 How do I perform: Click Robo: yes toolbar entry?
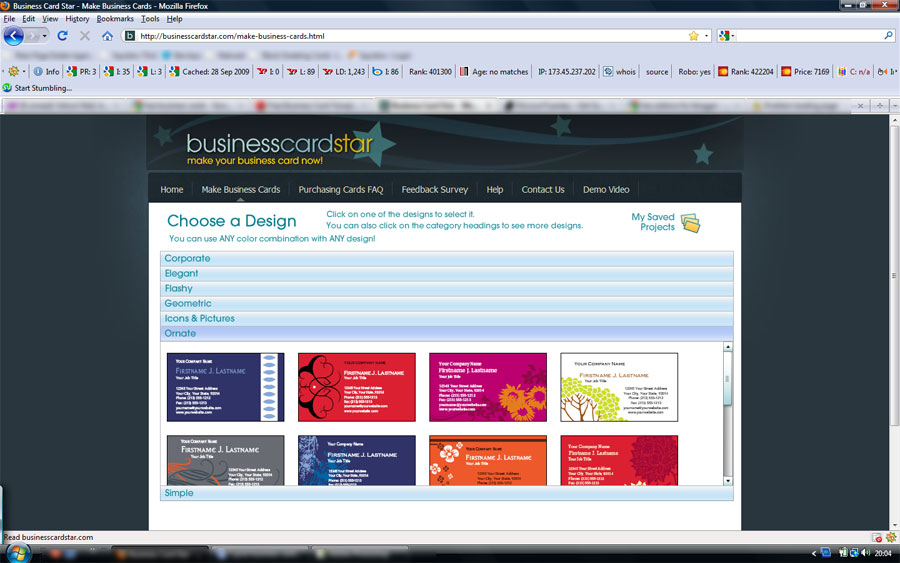coord(695,72)
